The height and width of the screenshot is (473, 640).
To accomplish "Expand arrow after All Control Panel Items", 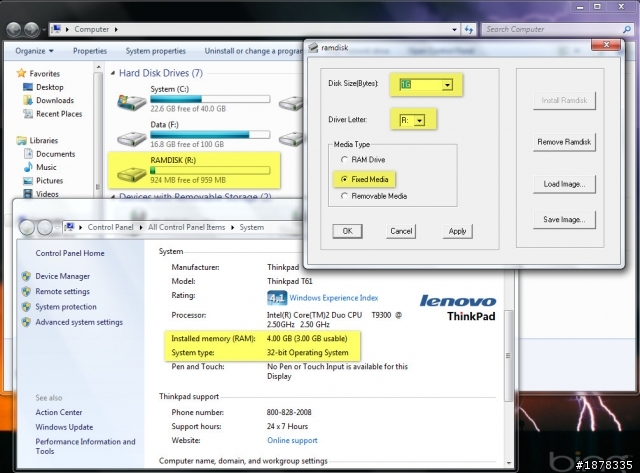I will click(232, 227).
